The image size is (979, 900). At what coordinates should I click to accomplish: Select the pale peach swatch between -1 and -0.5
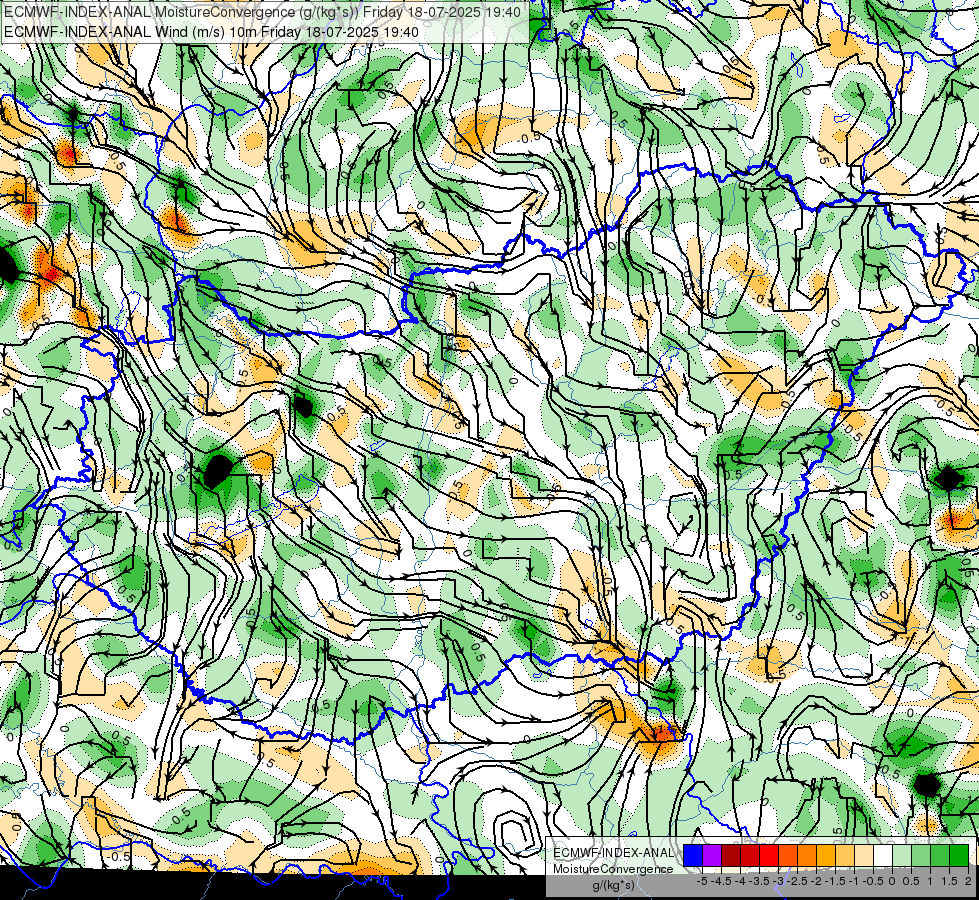[x=863, y=855]
